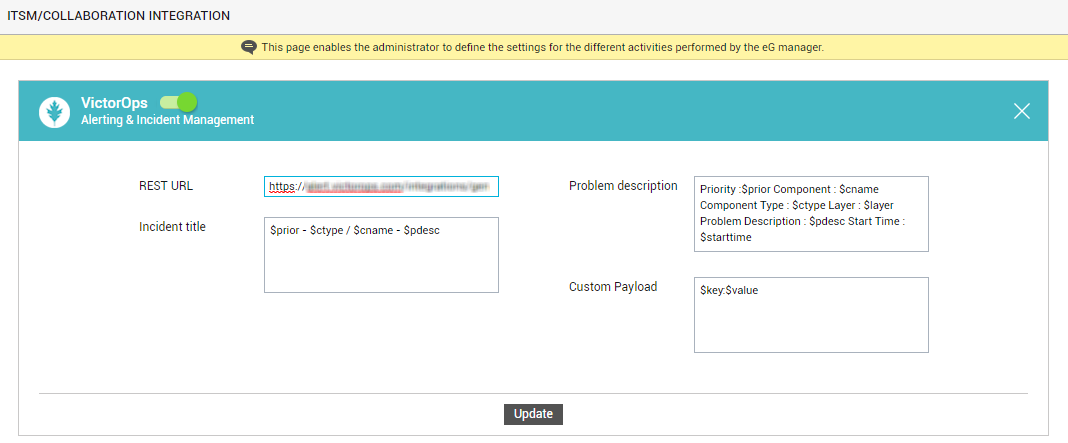Toggle the VictorOps integration switch off
This screenshot has width=1068, height=443.
[x=178, y=102]
